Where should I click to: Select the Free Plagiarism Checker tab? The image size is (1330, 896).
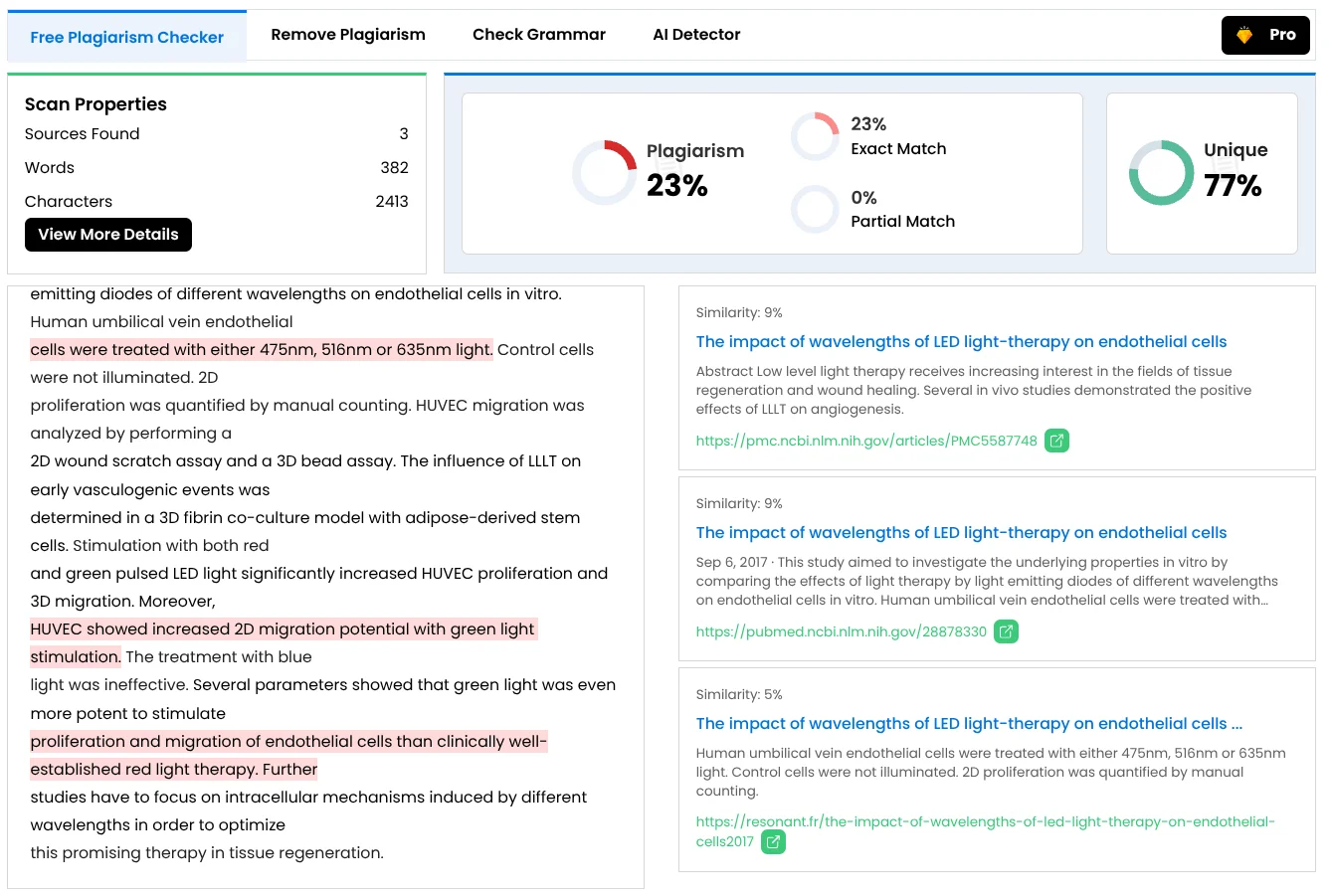pyautogui.click(x=126, y=36)
